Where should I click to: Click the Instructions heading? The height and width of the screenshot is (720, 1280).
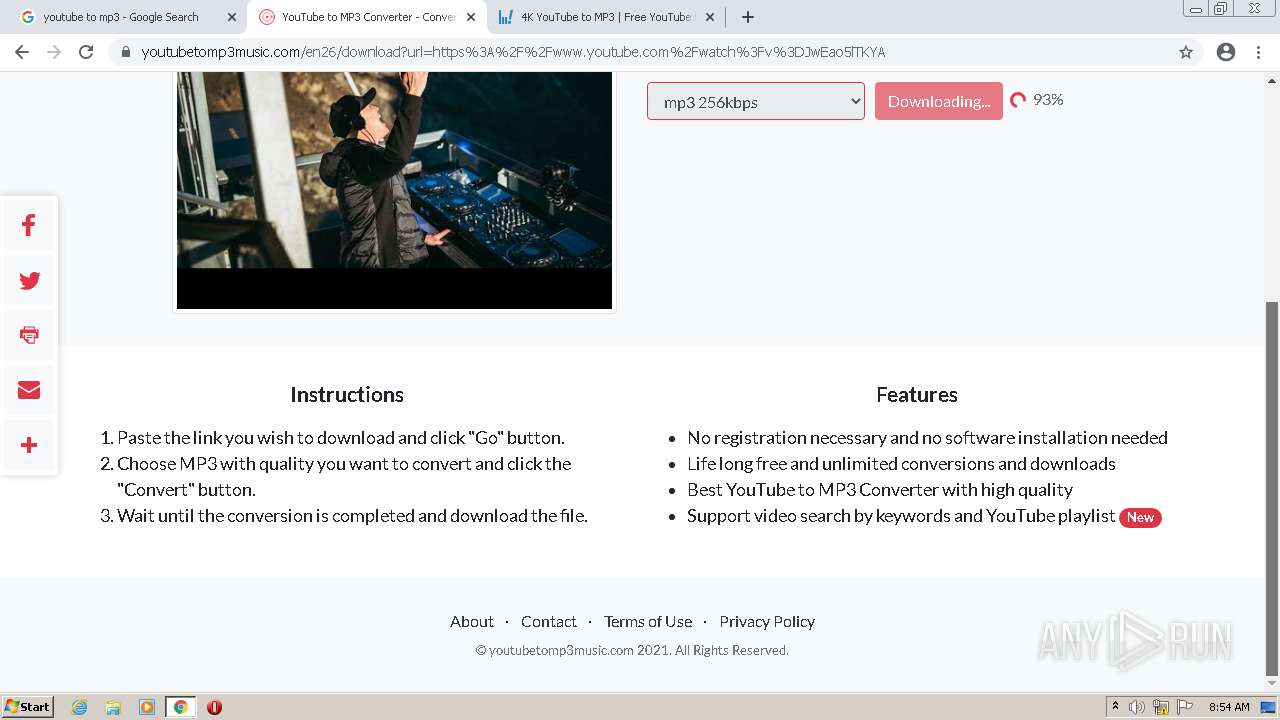pos(347,394)
